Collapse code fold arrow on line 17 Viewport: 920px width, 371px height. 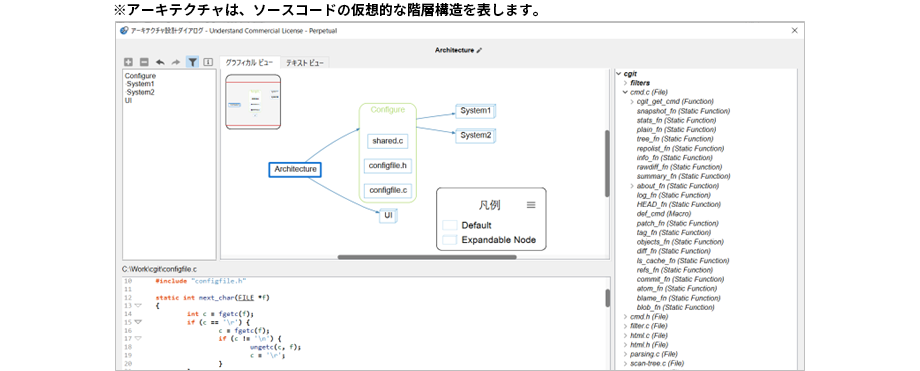138,339
